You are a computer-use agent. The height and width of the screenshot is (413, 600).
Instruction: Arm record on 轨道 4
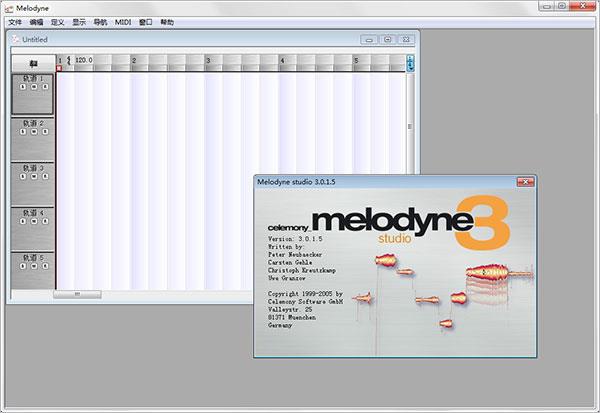point(45,221)
